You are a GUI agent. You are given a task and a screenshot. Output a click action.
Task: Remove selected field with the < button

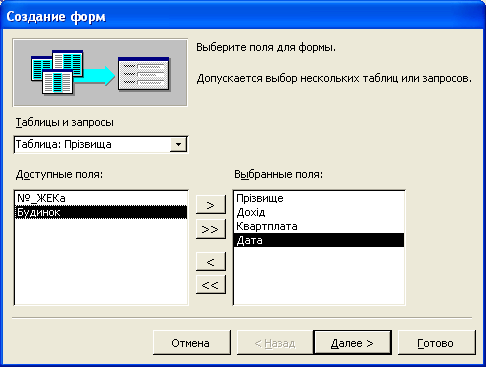point(211,262)
